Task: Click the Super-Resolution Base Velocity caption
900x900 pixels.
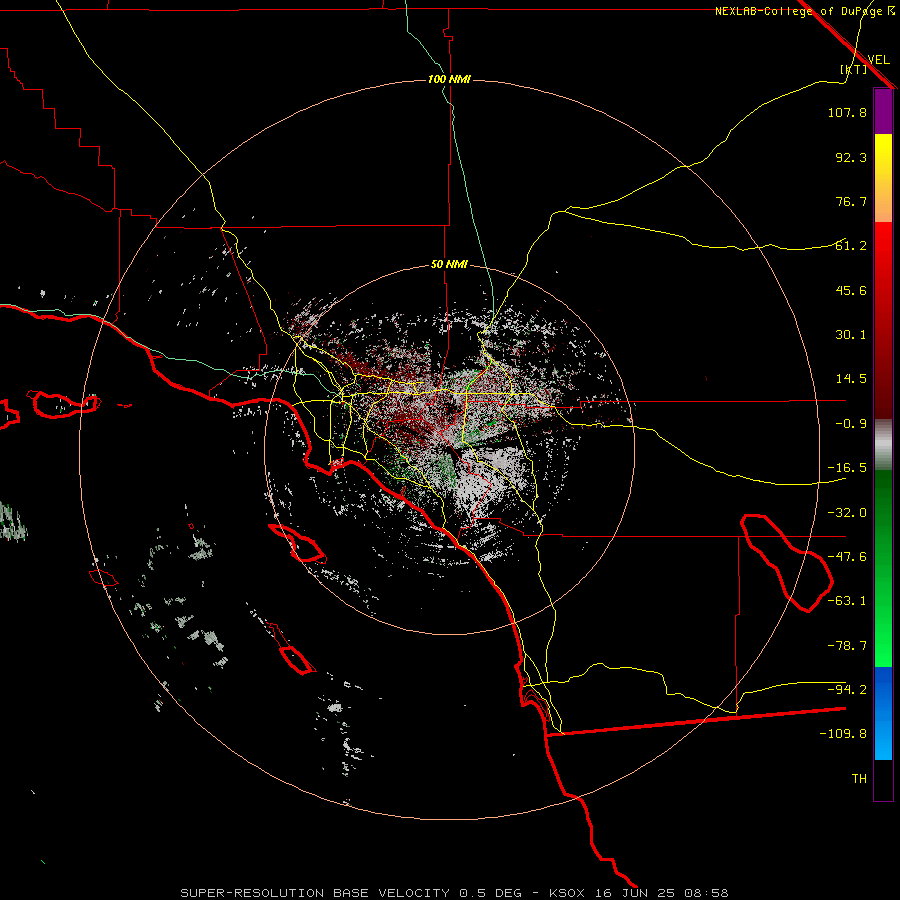Action: point(455,893)
